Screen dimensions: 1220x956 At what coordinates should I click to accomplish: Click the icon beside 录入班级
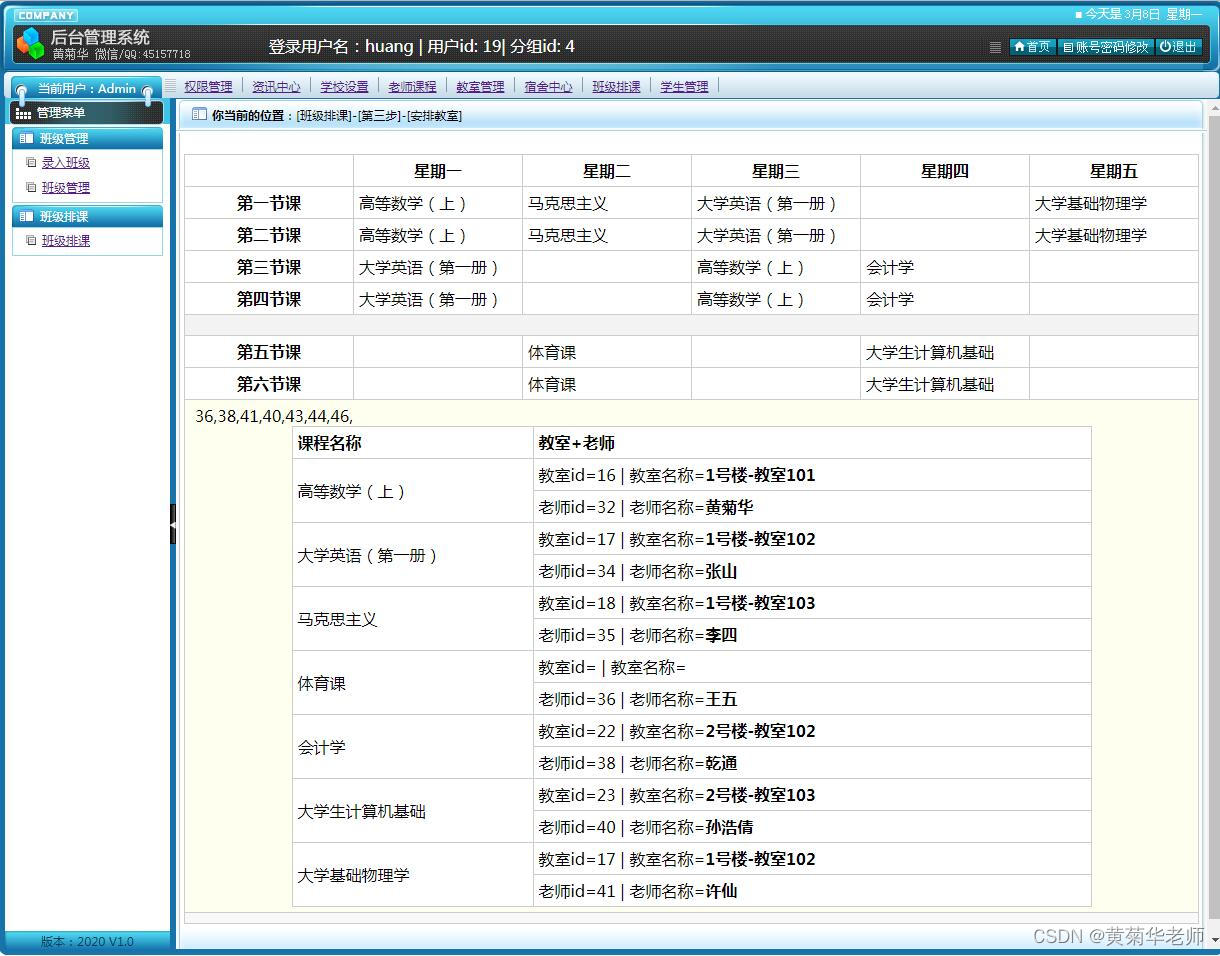[31, 163]
